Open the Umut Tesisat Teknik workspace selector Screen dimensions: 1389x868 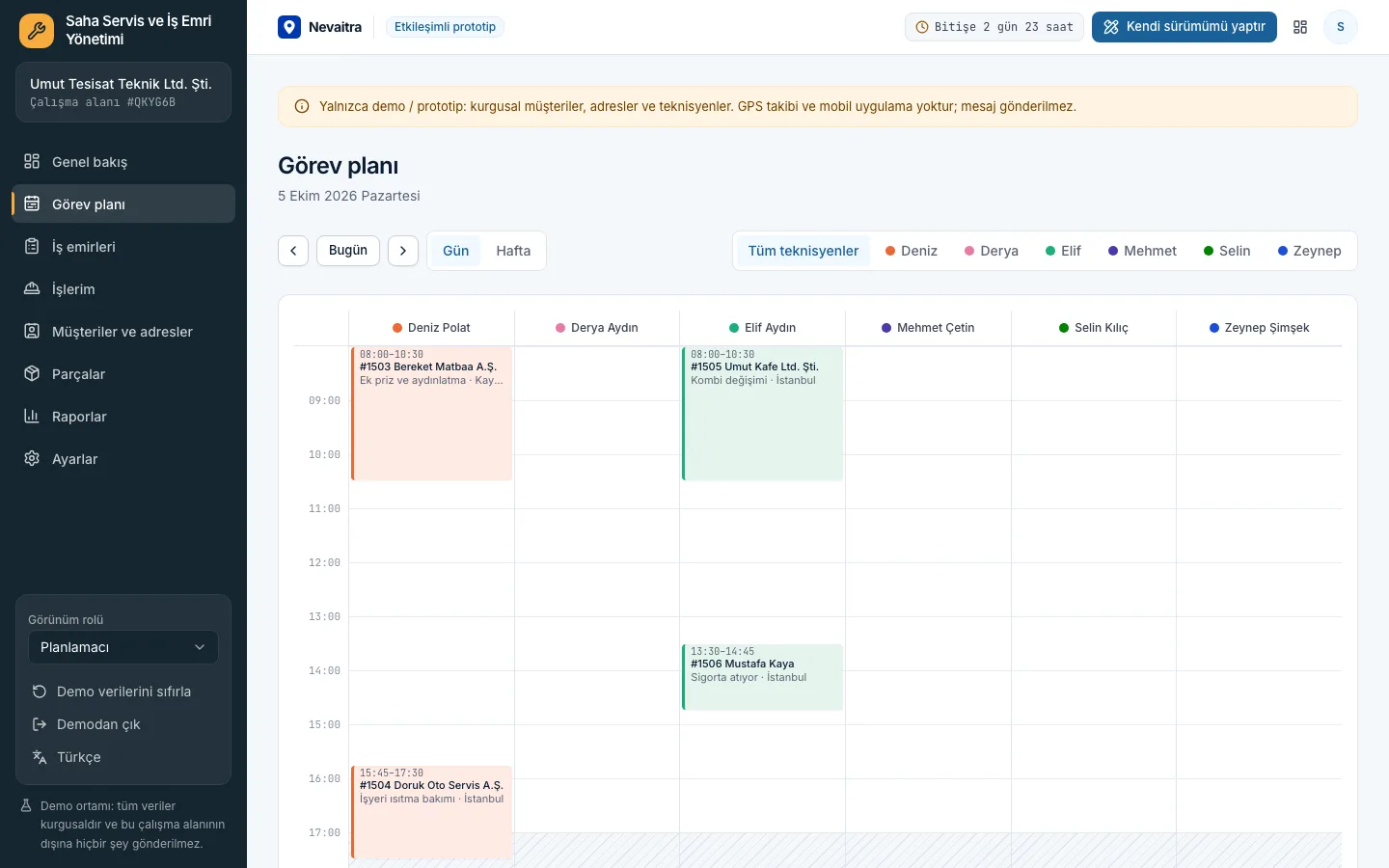pos(123,93)
